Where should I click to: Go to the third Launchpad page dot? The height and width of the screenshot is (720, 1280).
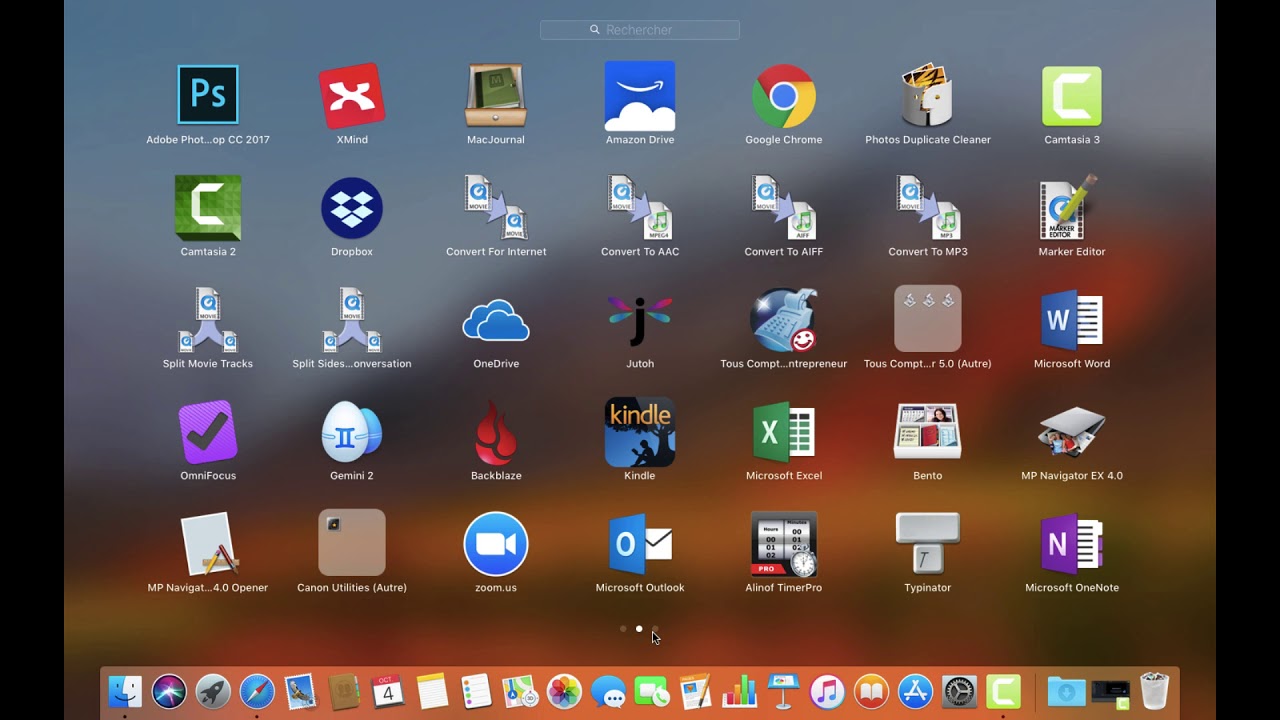[655, 629]
